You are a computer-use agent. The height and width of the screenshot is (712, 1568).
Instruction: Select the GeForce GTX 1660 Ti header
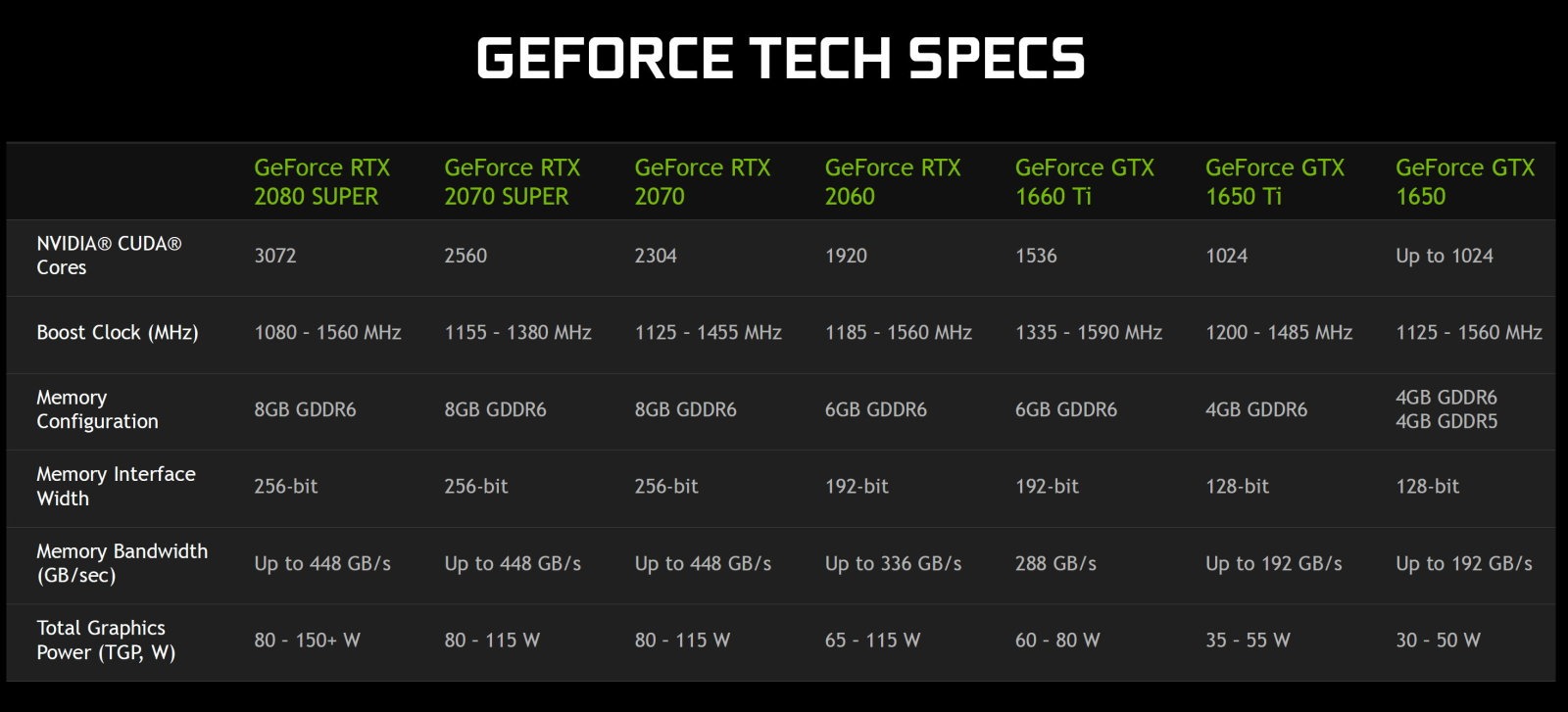[x=1084, y=182]
